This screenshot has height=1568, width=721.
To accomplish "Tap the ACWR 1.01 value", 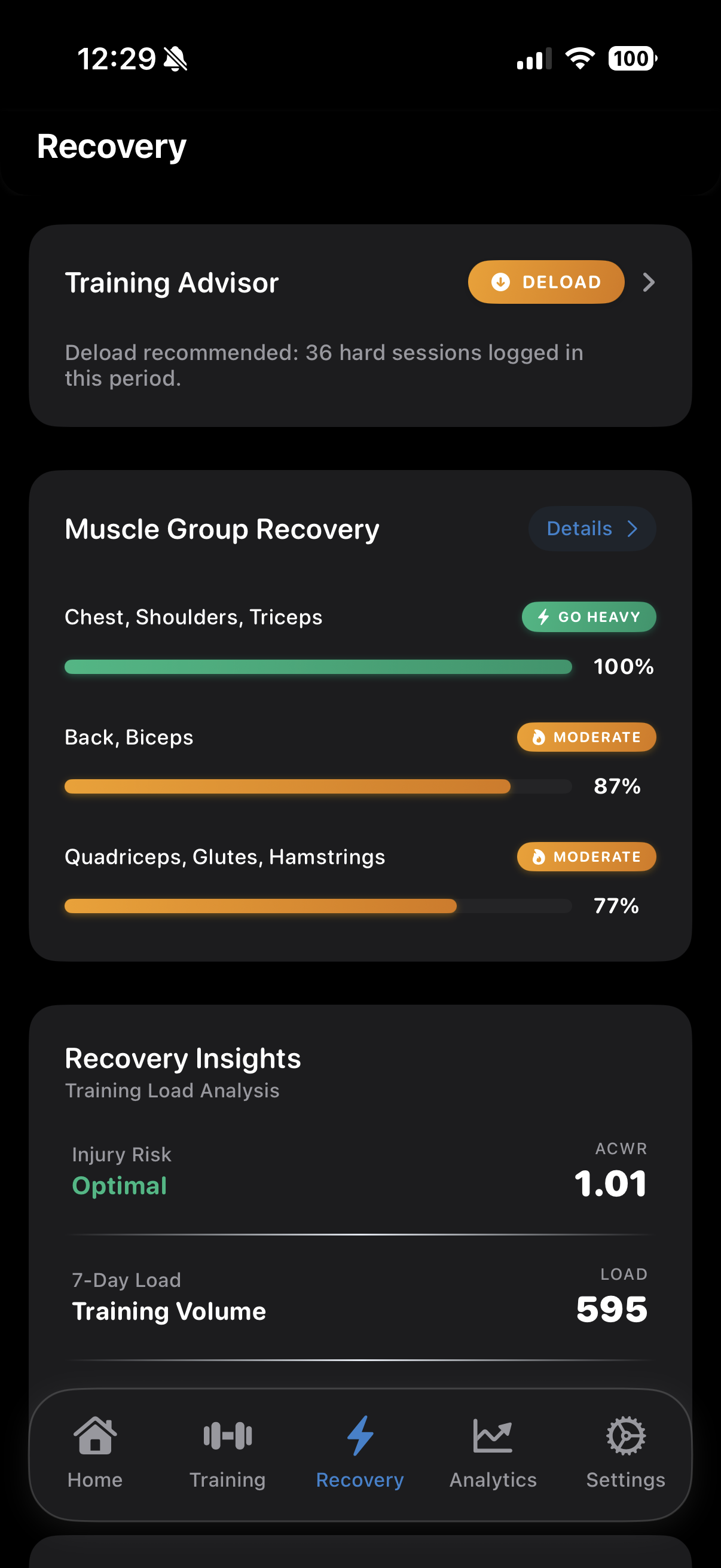I will pos(610,1184).
